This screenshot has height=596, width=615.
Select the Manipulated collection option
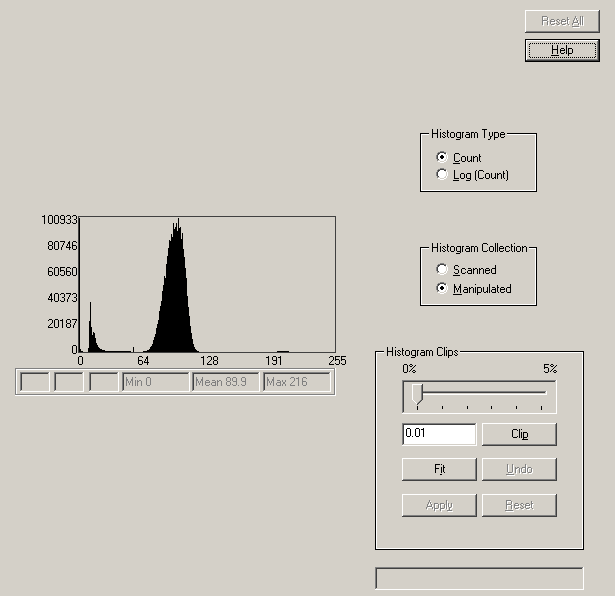click(442, 289)
